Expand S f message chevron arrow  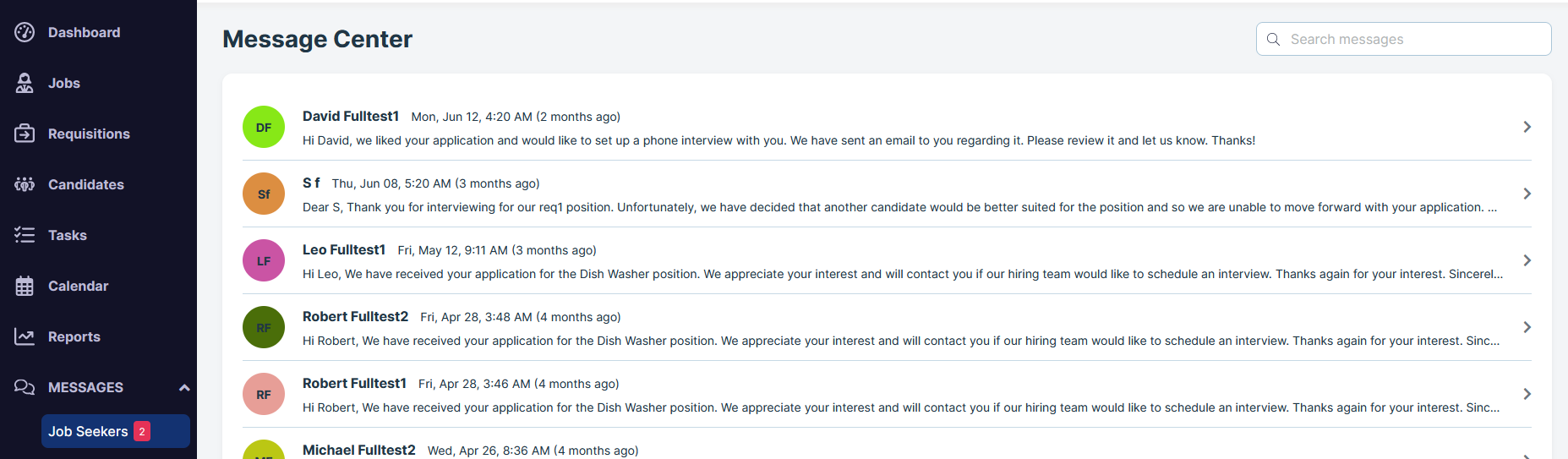point(1527,194)
